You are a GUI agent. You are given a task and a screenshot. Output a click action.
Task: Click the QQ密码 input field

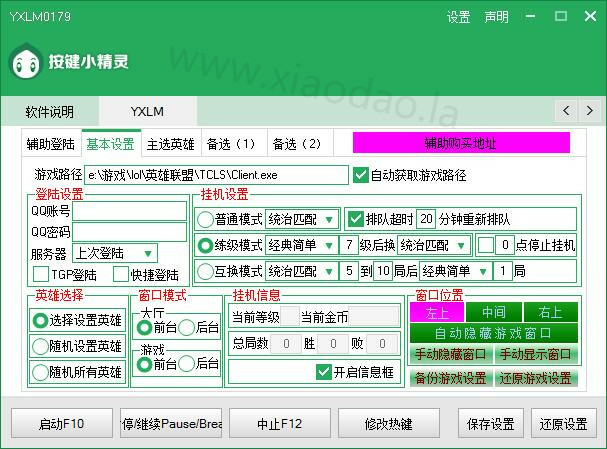(129, 232)
